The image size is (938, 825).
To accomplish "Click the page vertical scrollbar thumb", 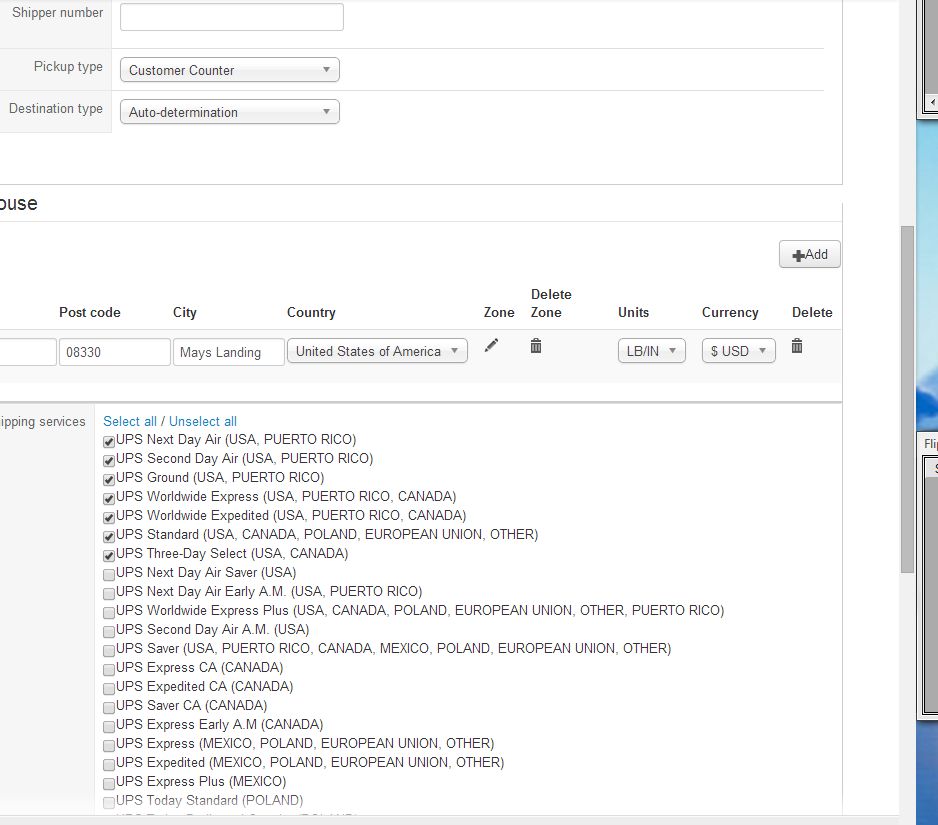I will point(907,399).
